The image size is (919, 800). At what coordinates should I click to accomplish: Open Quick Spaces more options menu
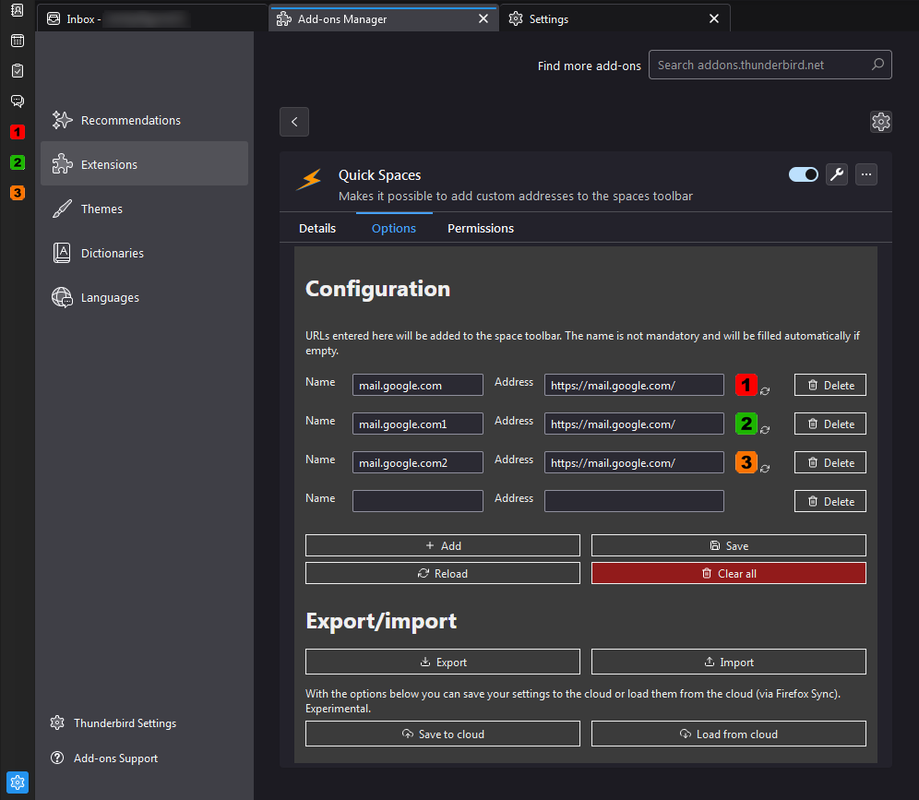pyautogui.click(x=866, y=174)
